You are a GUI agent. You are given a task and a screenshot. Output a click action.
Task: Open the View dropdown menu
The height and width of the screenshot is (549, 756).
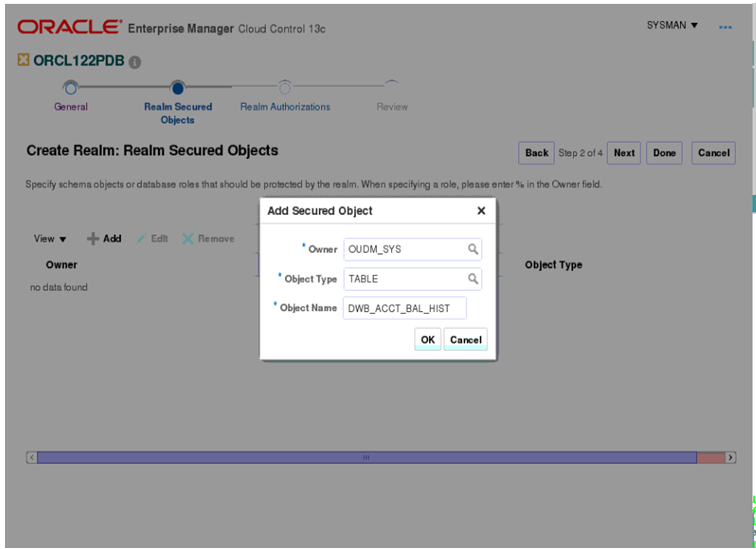pyautogui.click(x=50, y=239)
